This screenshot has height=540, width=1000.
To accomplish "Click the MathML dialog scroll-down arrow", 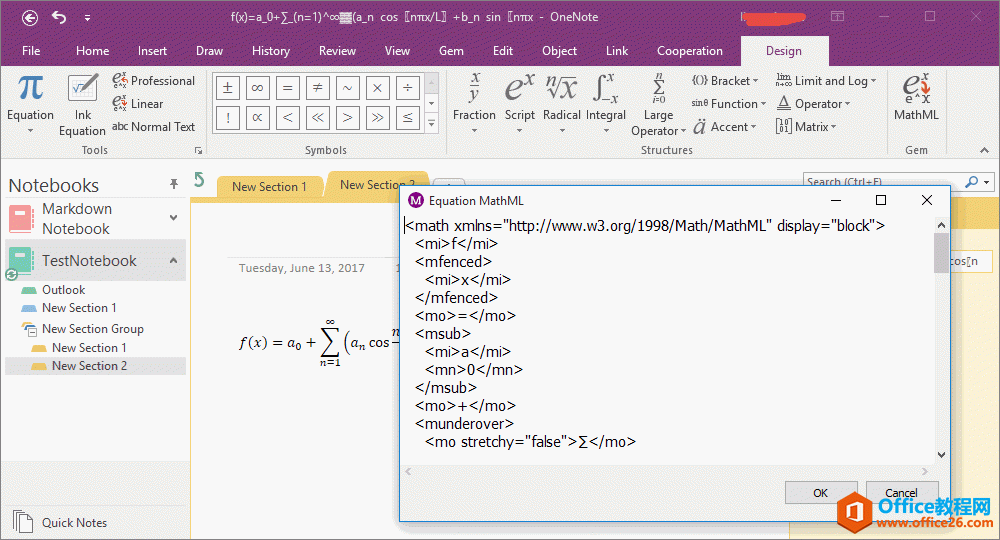I will [x=942, y=455].
